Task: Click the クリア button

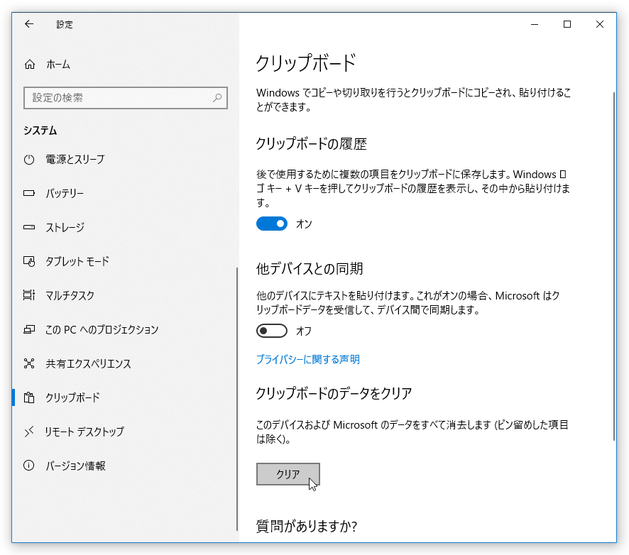Action: pos(288,474)
